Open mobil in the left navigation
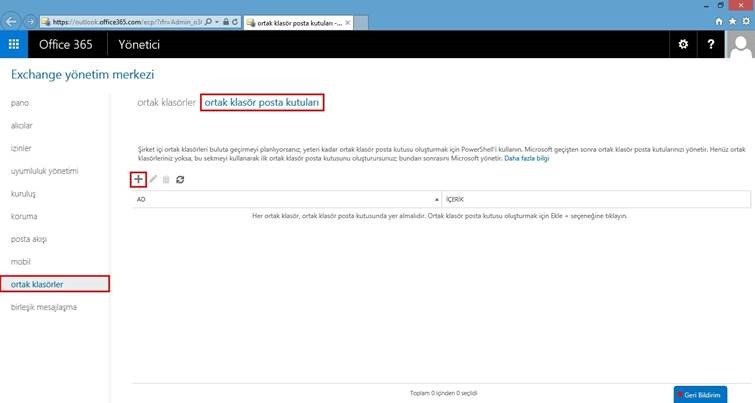 (x=21, y=261)
